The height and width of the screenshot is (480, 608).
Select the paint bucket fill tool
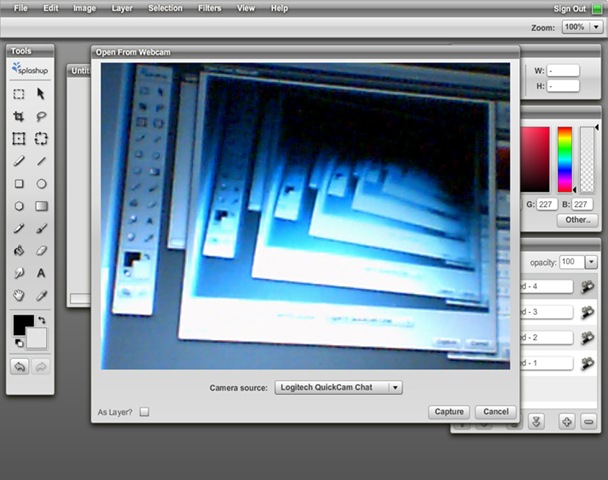[x=19, y=250]
